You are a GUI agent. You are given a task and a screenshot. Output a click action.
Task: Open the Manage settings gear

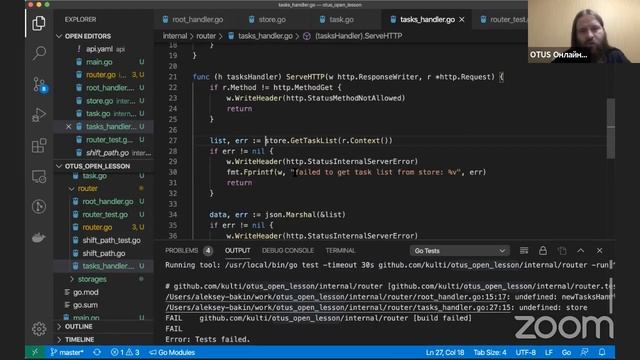coord(39,329)
